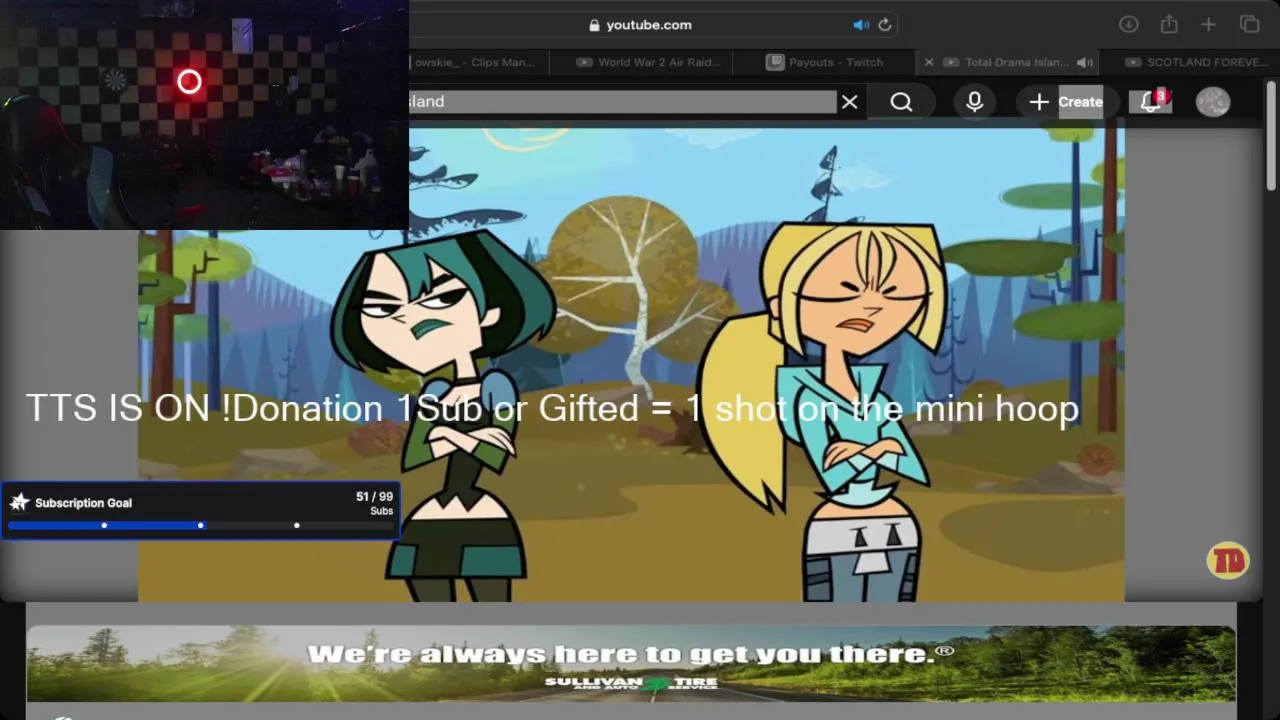Click the '51 / 99' subs count text
The width and height of the screenshot is (1280, 720).
click(x=374, y=496)
